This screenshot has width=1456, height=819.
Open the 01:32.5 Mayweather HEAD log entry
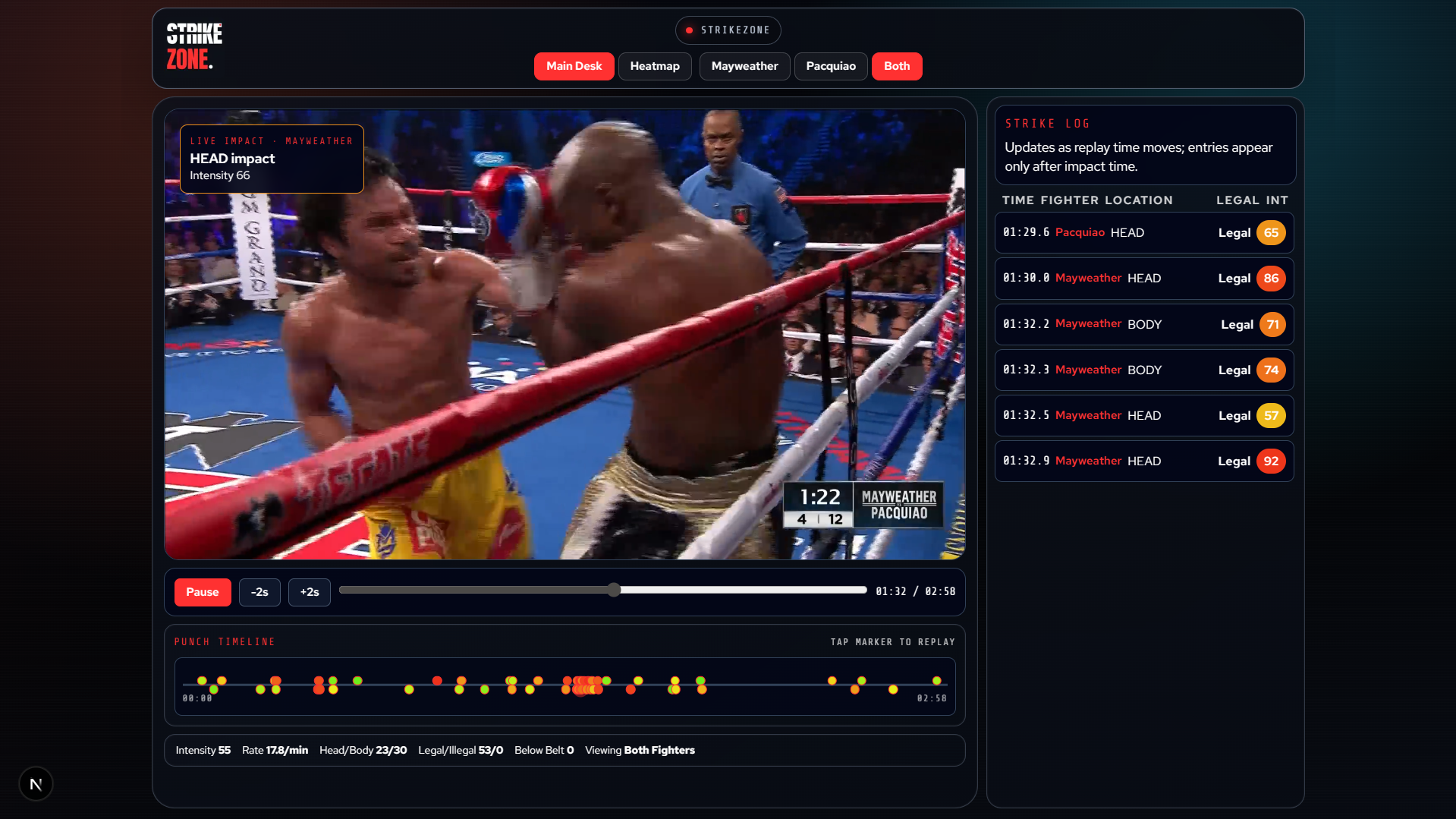pyautogui.click(x=1144, y=416)
